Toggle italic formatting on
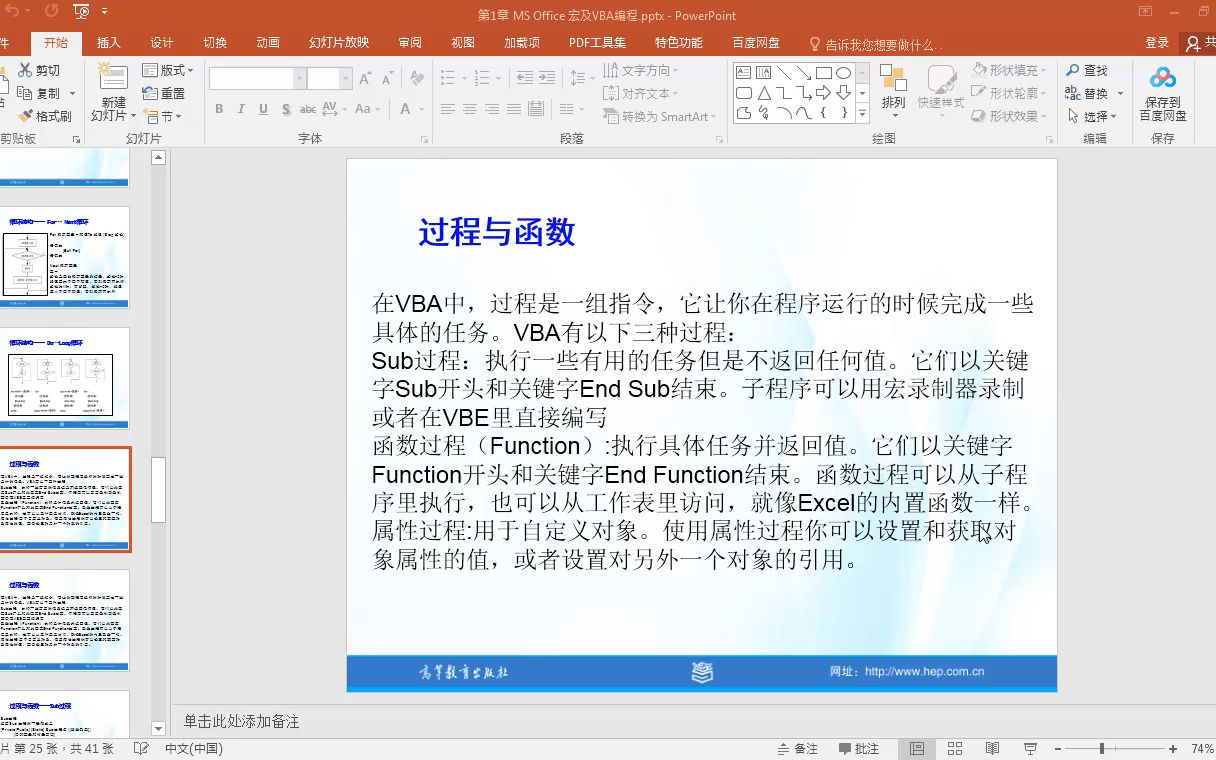Viewport: 1216px width, 760px height. click(241, 108)
